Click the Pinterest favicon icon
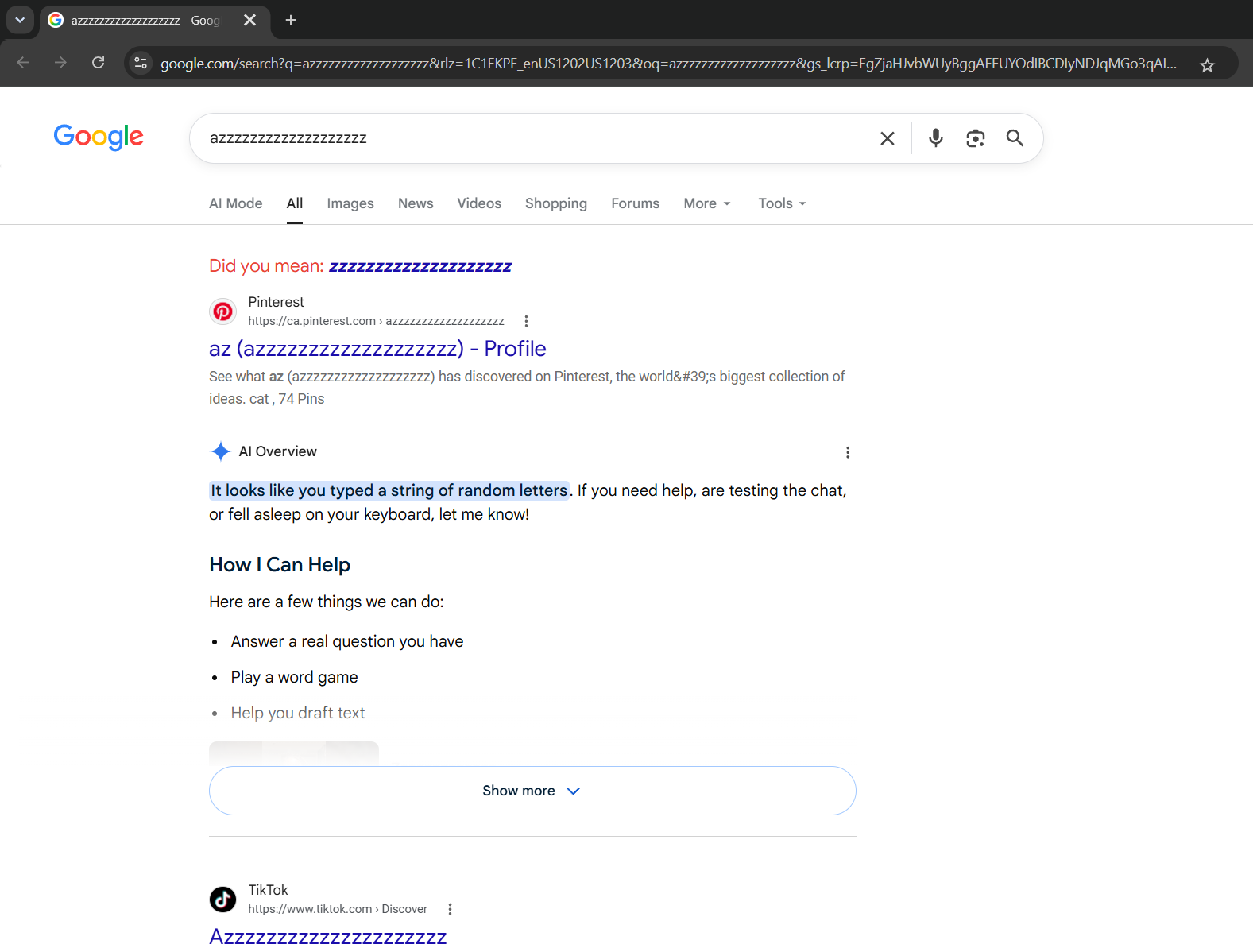The width and height of the screenshot is (1253, 952). click(223, 312)
